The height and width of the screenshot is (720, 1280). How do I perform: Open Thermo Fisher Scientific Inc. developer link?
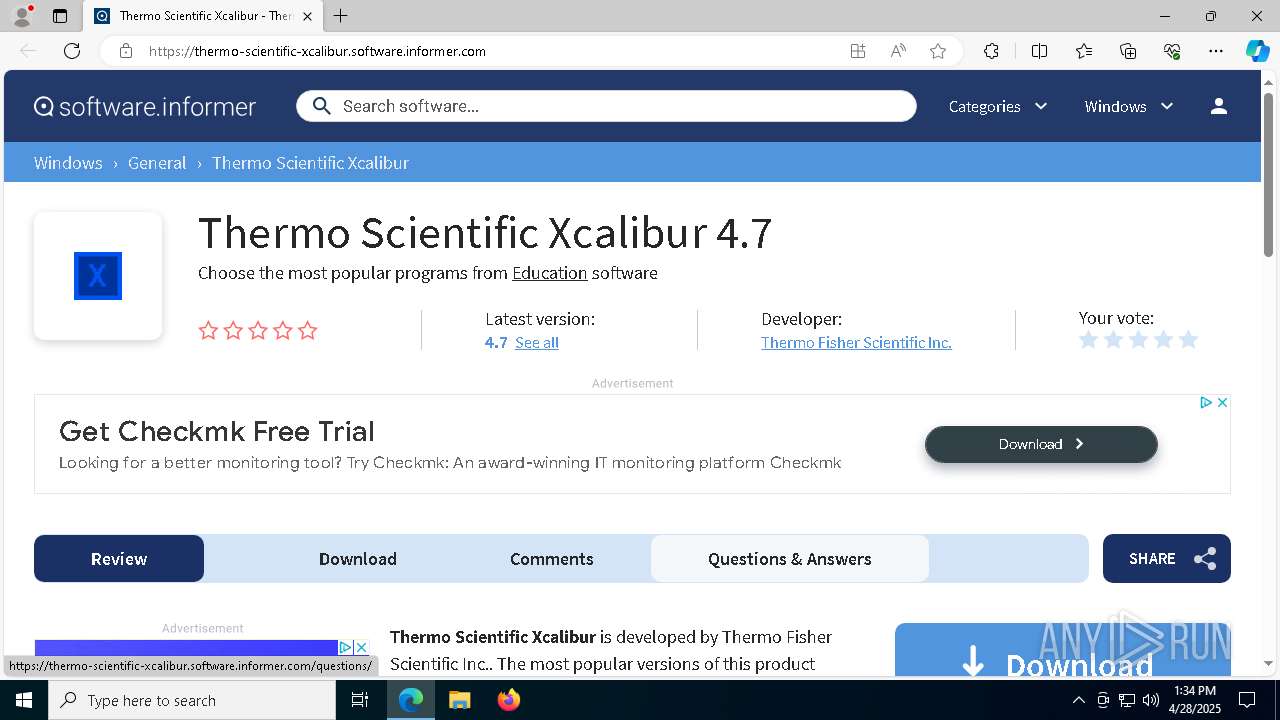click(x=856, y=342)
